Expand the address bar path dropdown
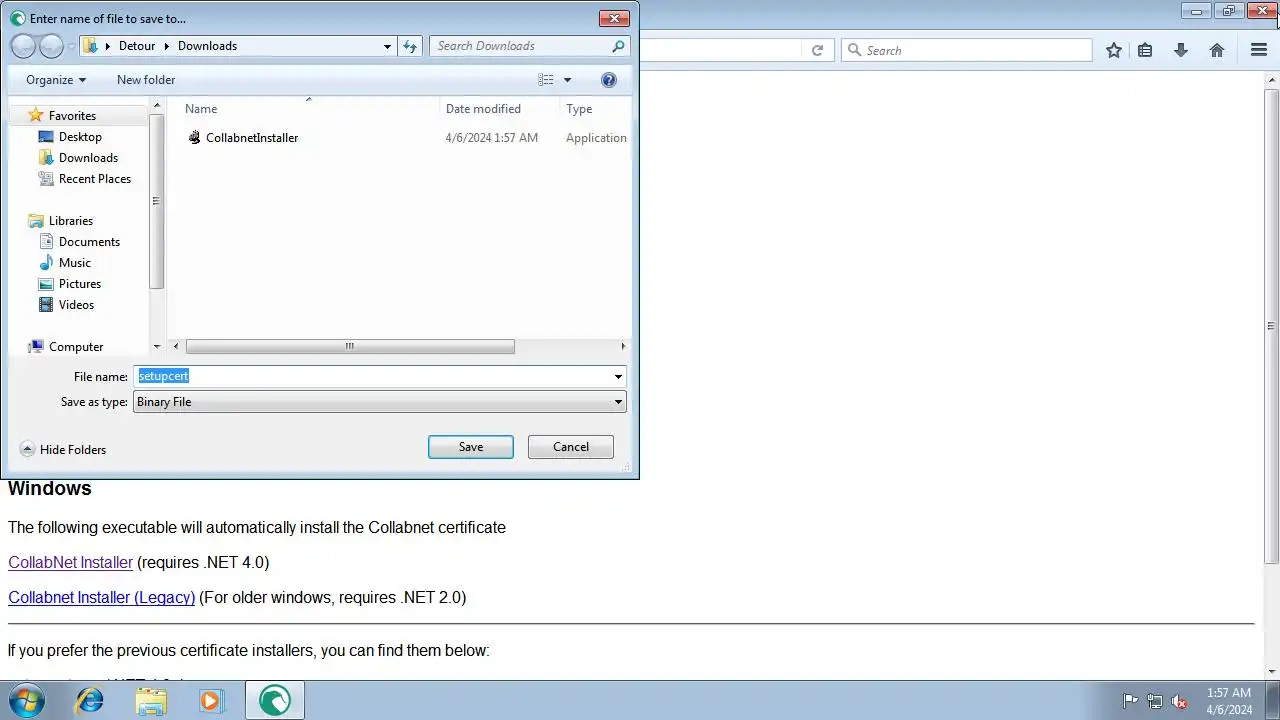 387,46
